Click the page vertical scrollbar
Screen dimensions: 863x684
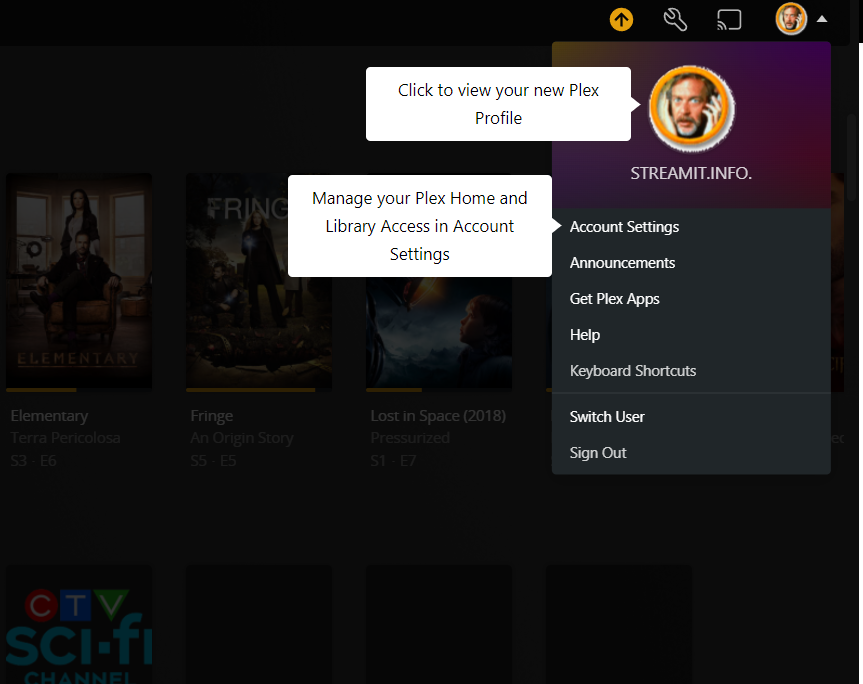click(853, 157)
